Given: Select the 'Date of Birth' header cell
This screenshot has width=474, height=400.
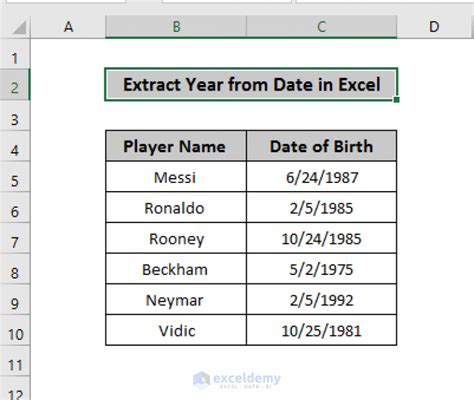Looking at the screenshot, I should coord(322,146).
